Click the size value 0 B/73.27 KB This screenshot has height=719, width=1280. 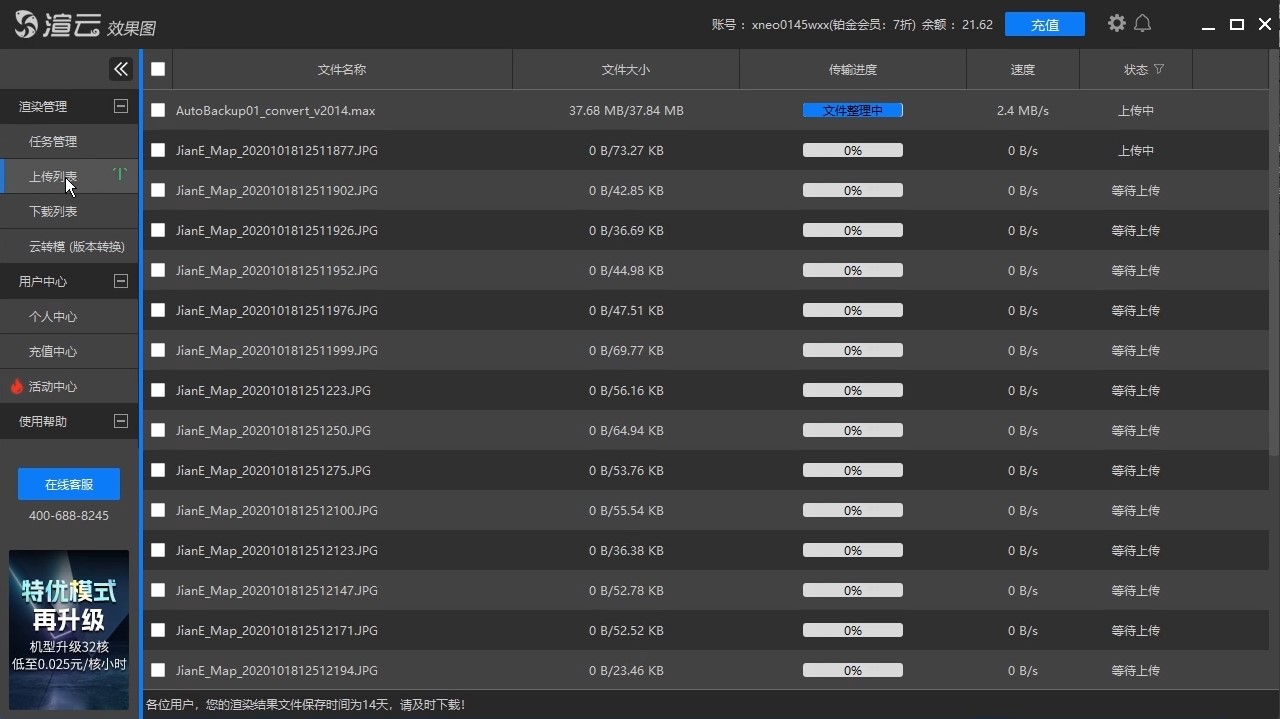click(x=626, y=150)
